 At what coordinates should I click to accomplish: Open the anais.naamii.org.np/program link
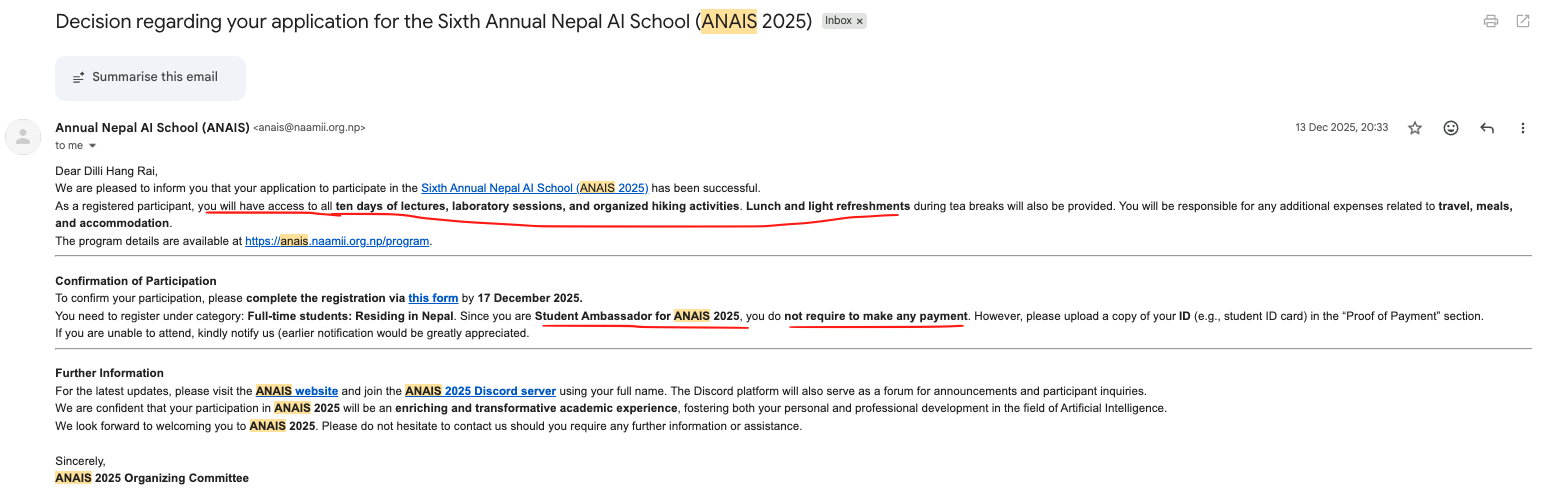point(338,241)
